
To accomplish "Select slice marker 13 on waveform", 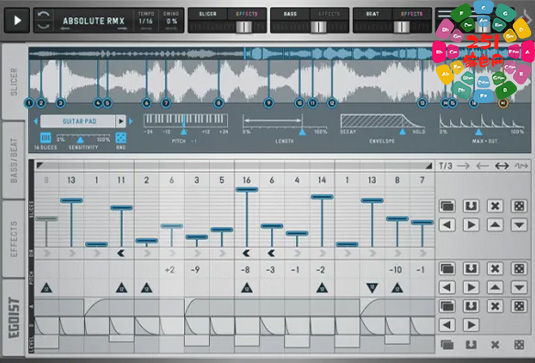I will (x=422, y=103).
